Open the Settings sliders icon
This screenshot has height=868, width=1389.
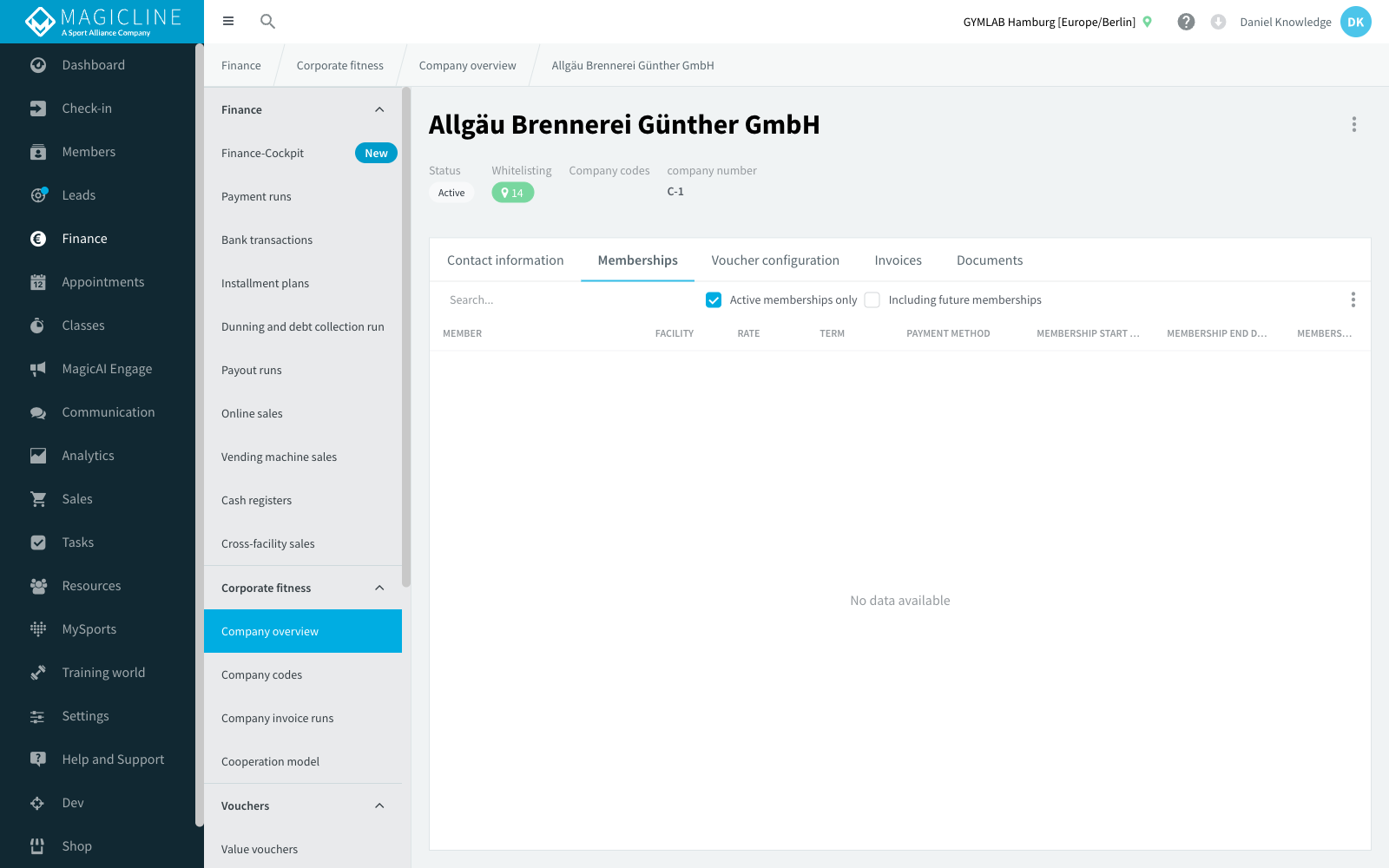38,716
